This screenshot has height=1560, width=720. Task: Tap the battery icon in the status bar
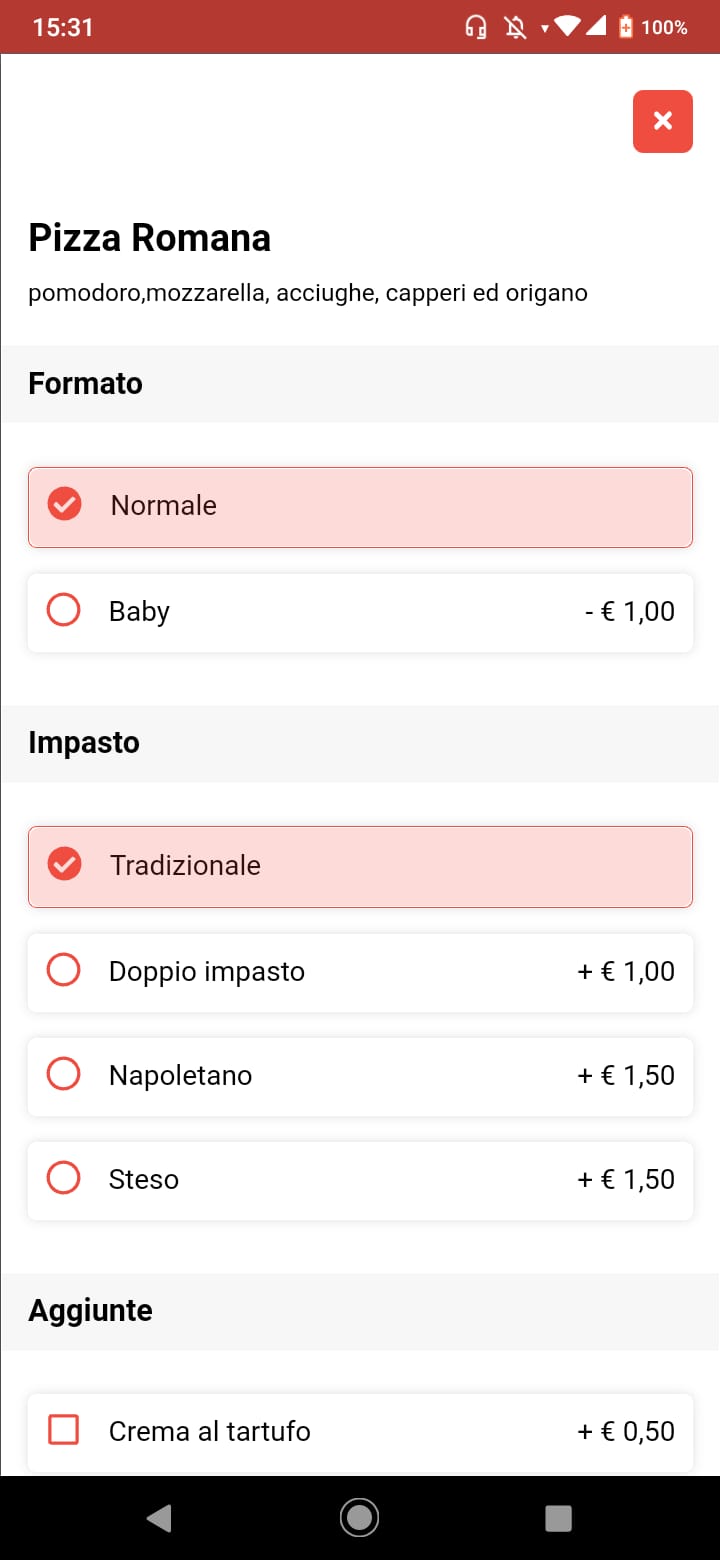pos(626,27)
